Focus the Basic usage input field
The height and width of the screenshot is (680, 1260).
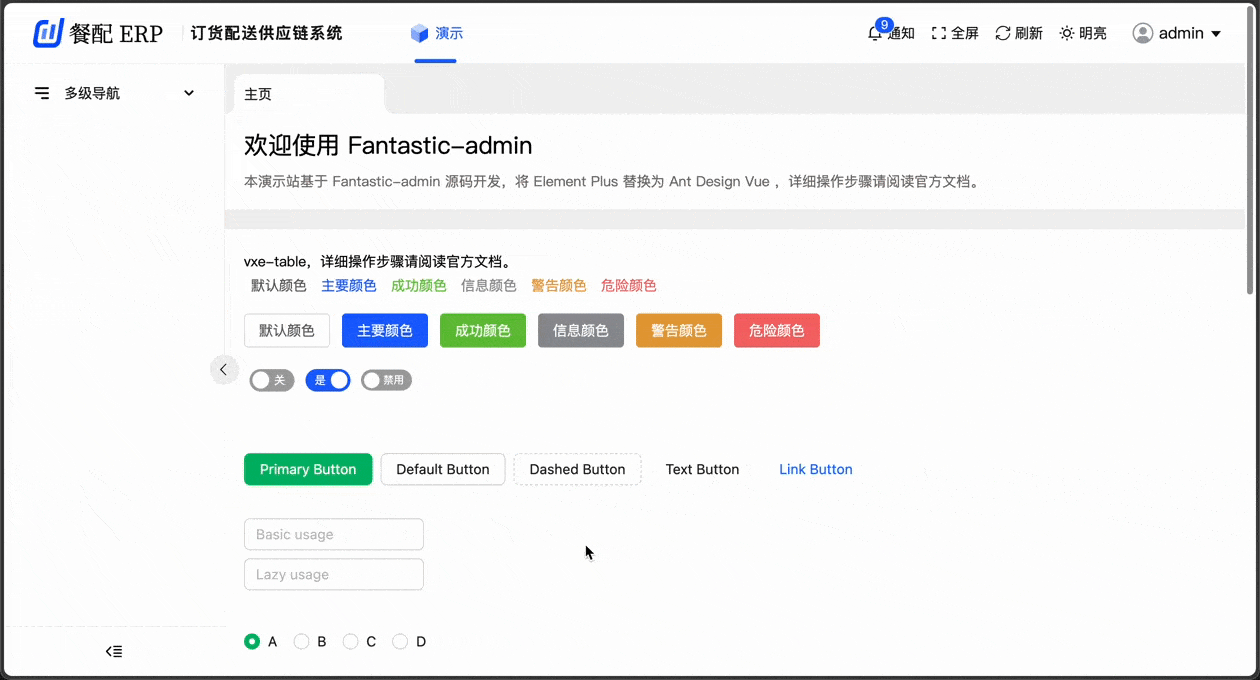pos(333,534)
